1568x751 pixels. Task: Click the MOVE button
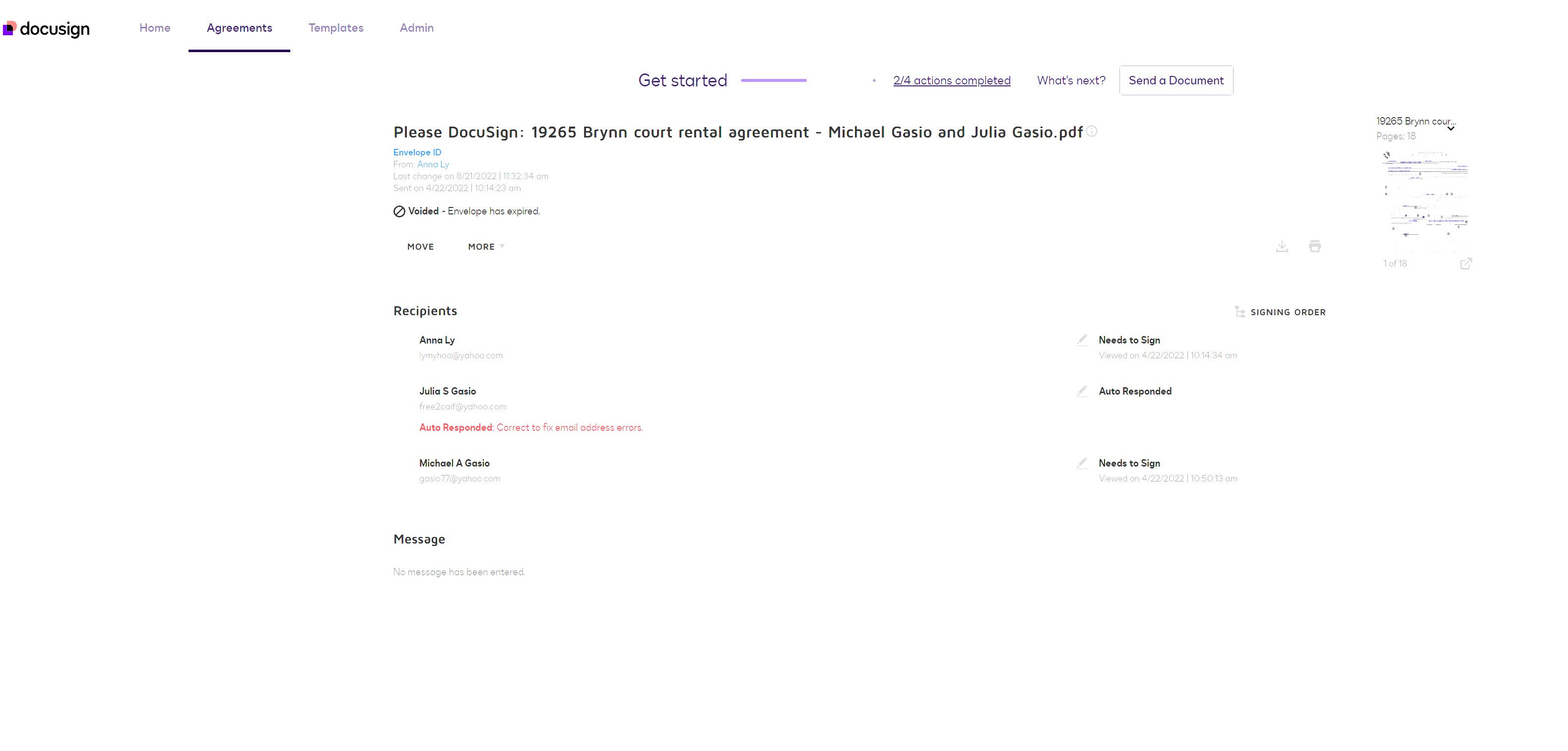pos(420,246)
